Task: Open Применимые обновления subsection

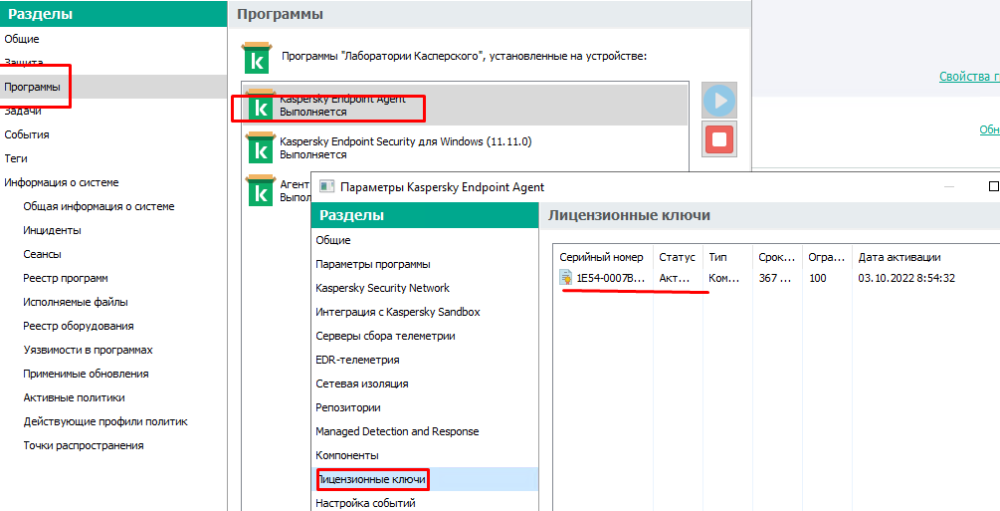Action: 86,374
